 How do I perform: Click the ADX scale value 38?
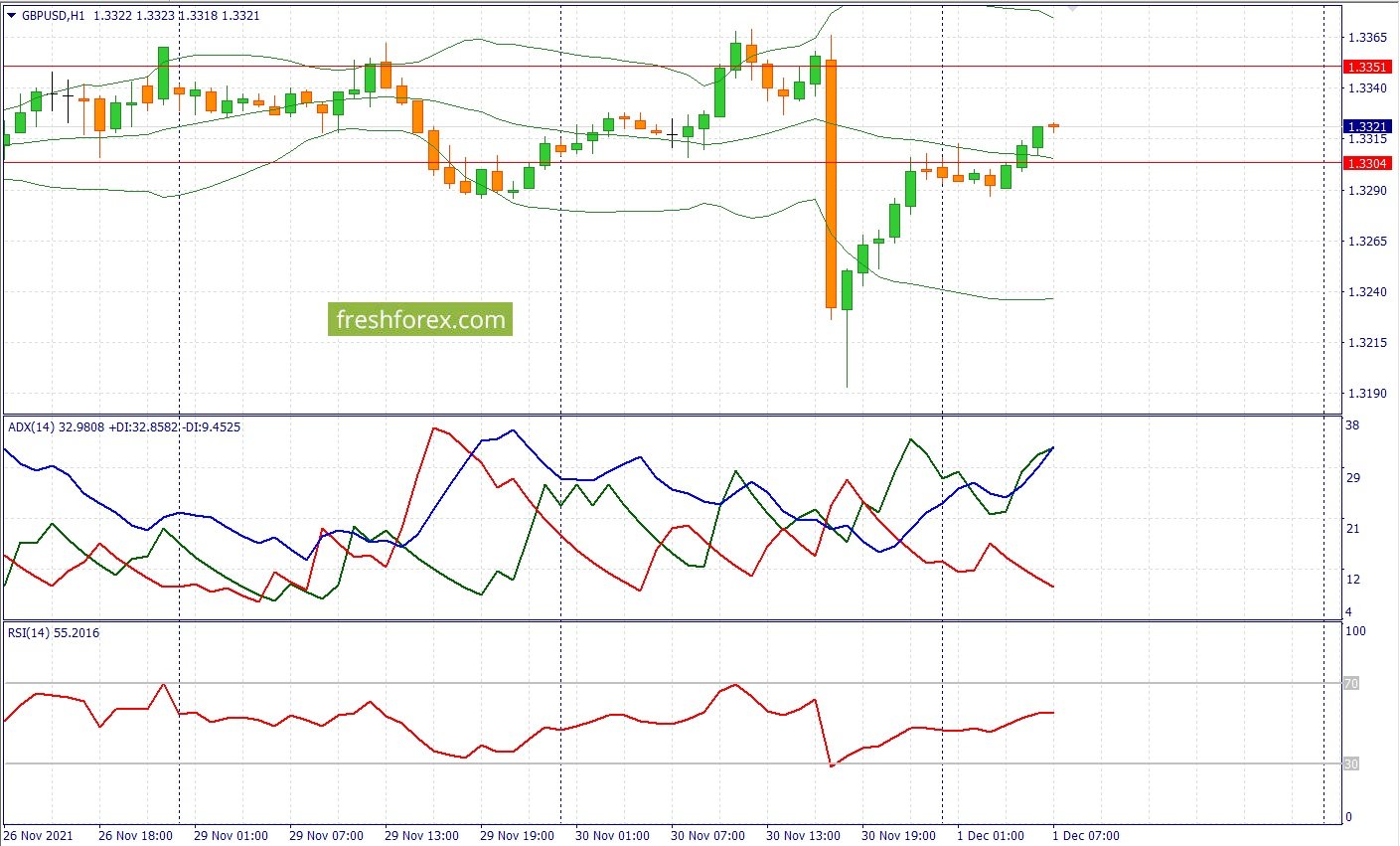click(1352, 425)
